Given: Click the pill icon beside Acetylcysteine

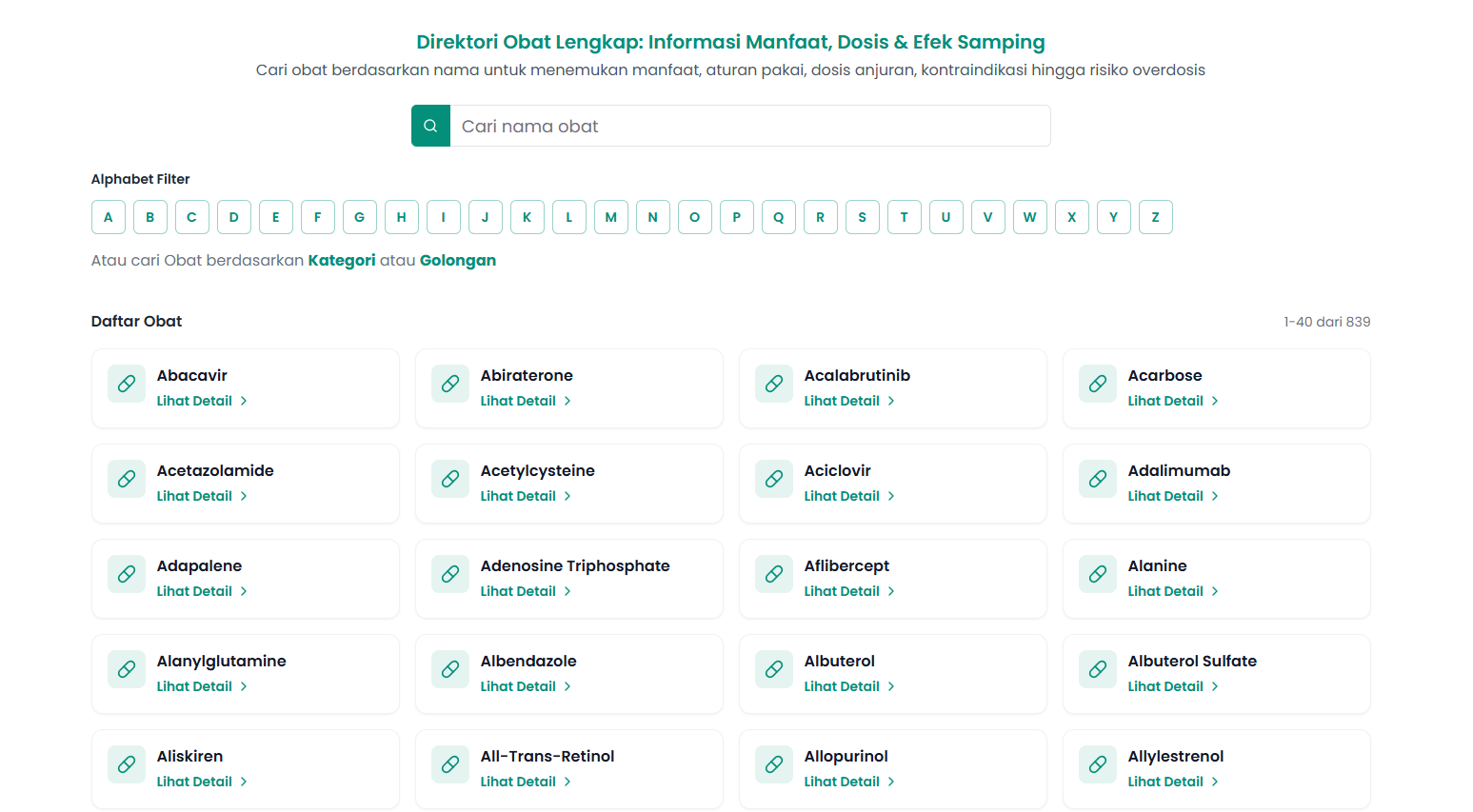Looking at the screenshot, I should [x=450, y=479].
